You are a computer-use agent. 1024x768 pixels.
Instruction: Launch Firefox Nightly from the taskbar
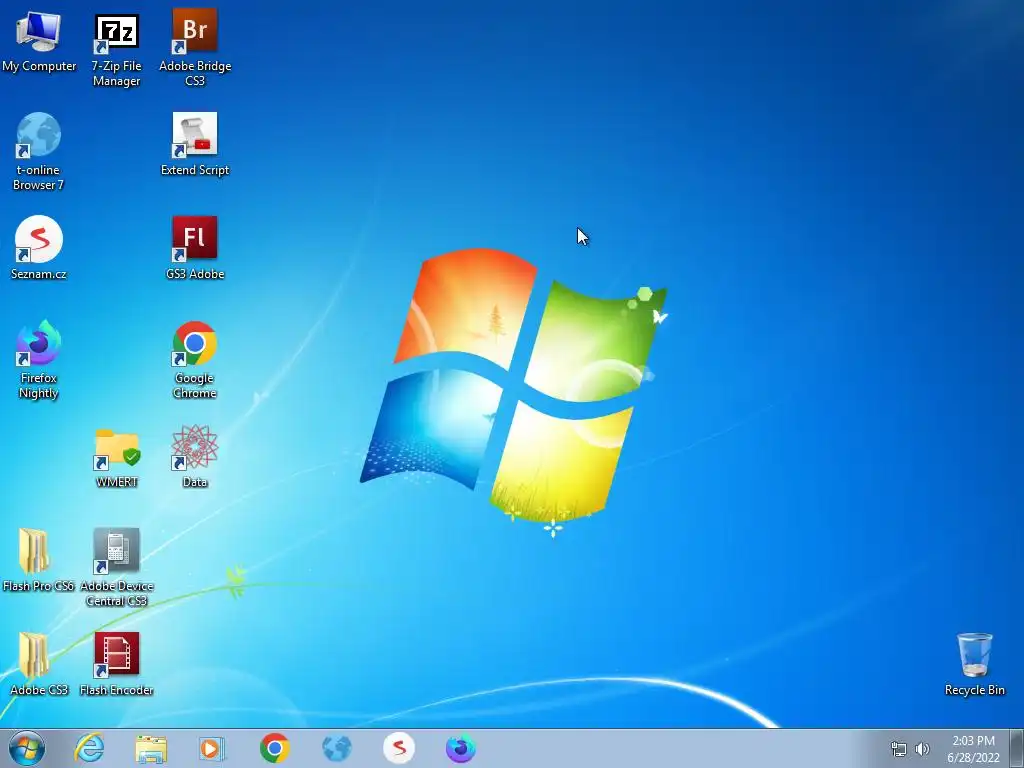click(x=460, y=748)
